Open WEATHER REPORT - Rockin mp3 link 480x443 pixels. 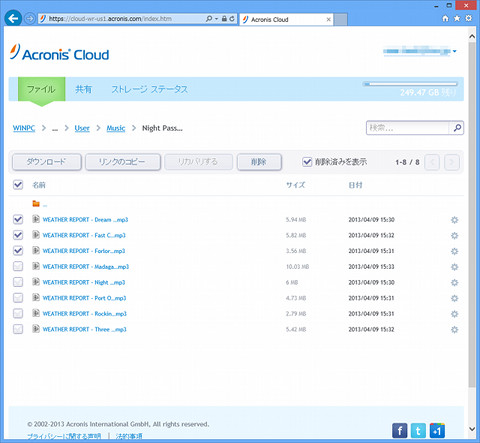click(x=85, y=314)
